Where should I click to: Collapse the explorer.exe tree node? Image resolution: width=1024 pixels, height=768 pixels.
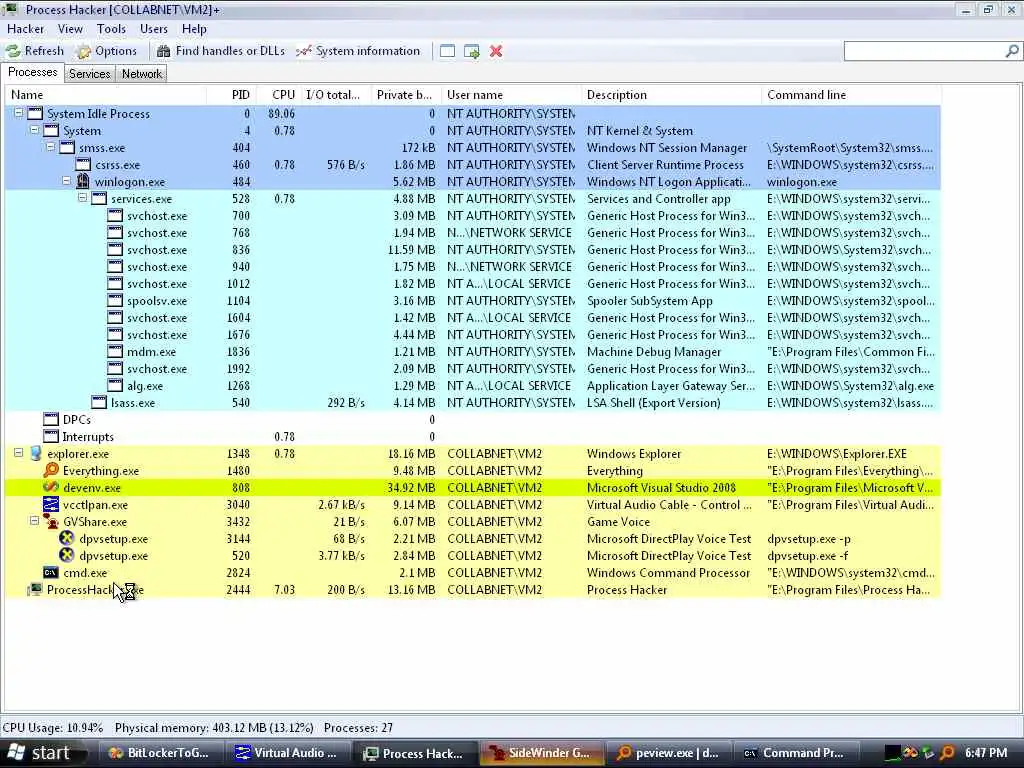(x=19, y=453)
